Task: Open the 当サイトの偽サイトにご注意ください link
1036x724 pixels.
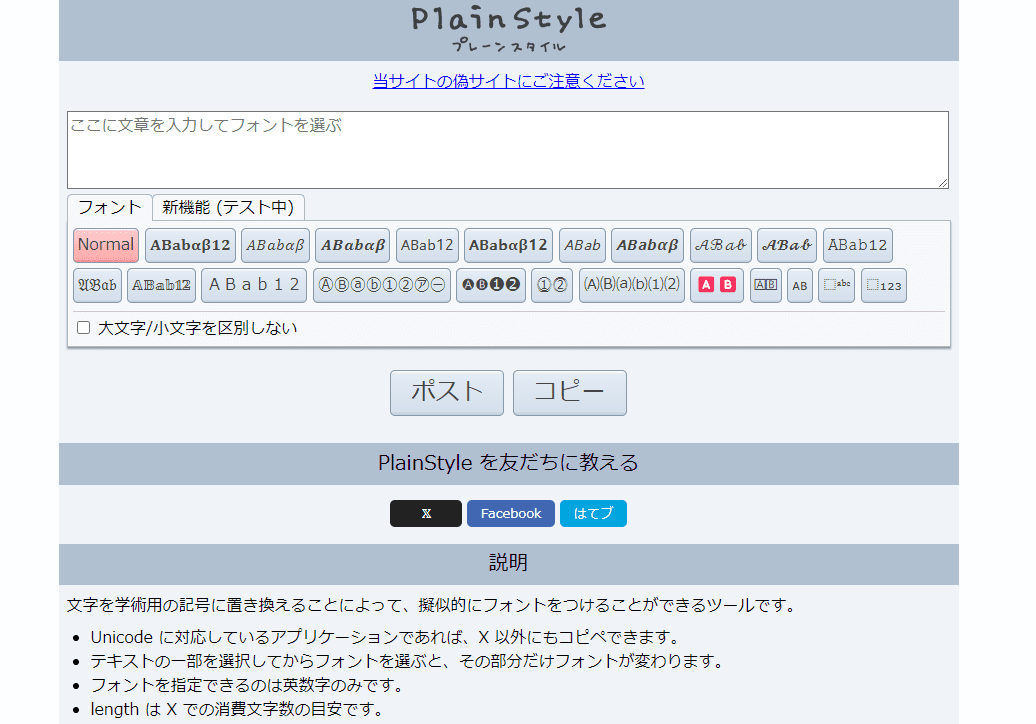Action: (x=509, y=81)
